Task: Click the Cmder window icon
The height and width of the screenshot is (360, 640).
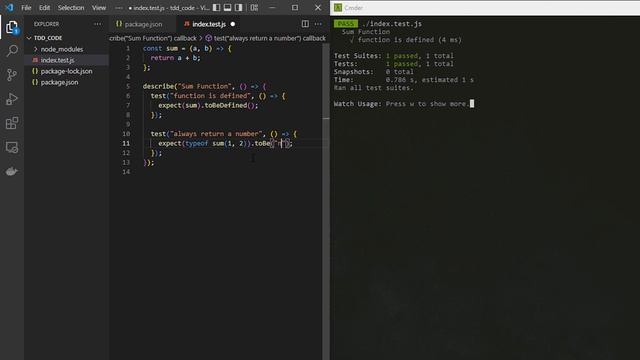Action: (x=338, y=7)
